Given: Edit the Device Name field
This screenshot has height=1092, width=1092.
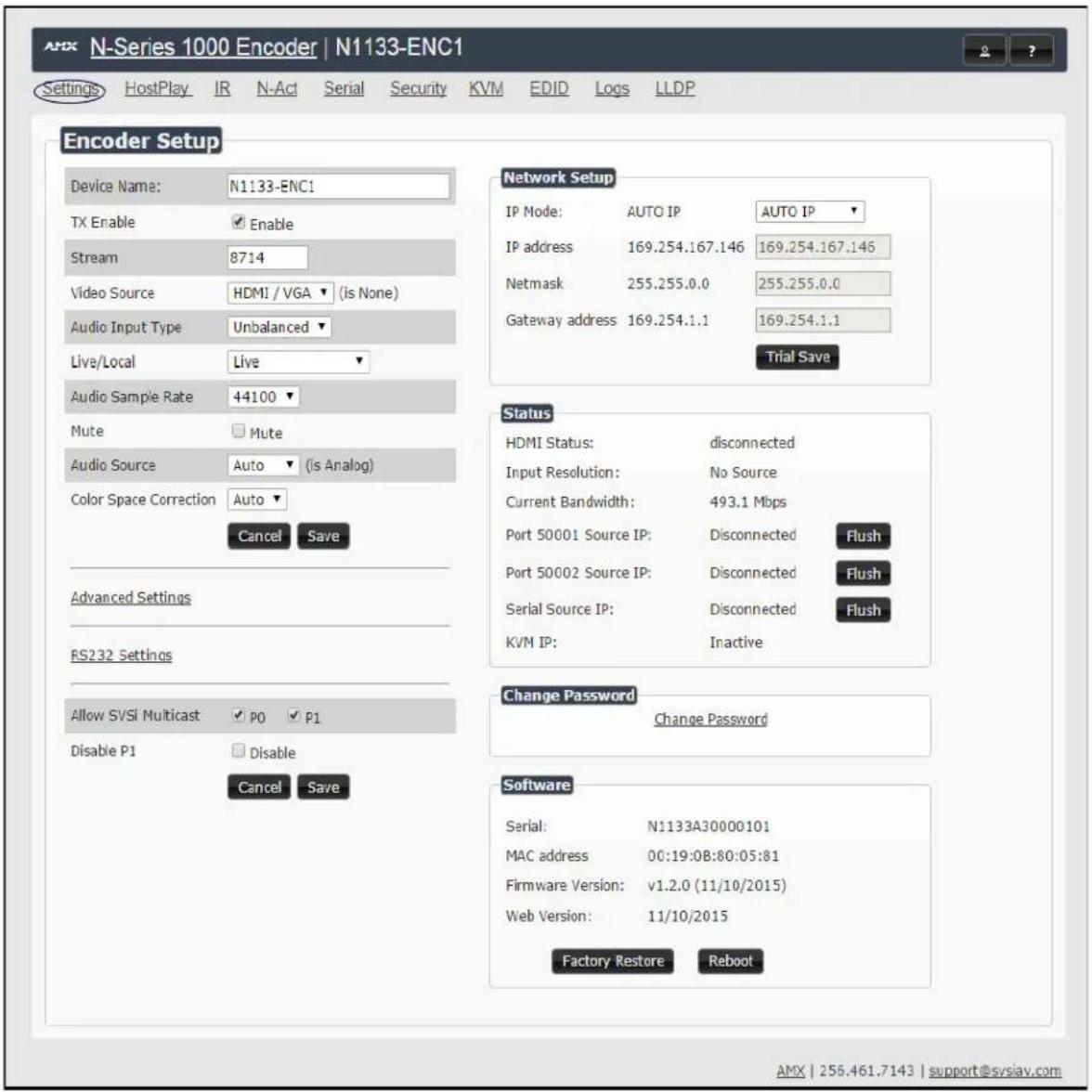Looking at the screenshot, I should coord(338,186).
